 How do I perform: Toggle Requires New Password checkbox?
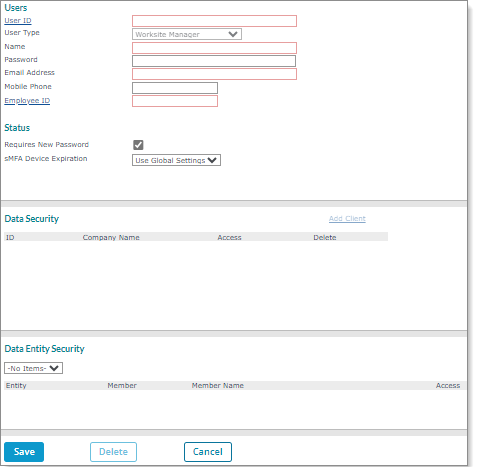(x=138, y=145)
